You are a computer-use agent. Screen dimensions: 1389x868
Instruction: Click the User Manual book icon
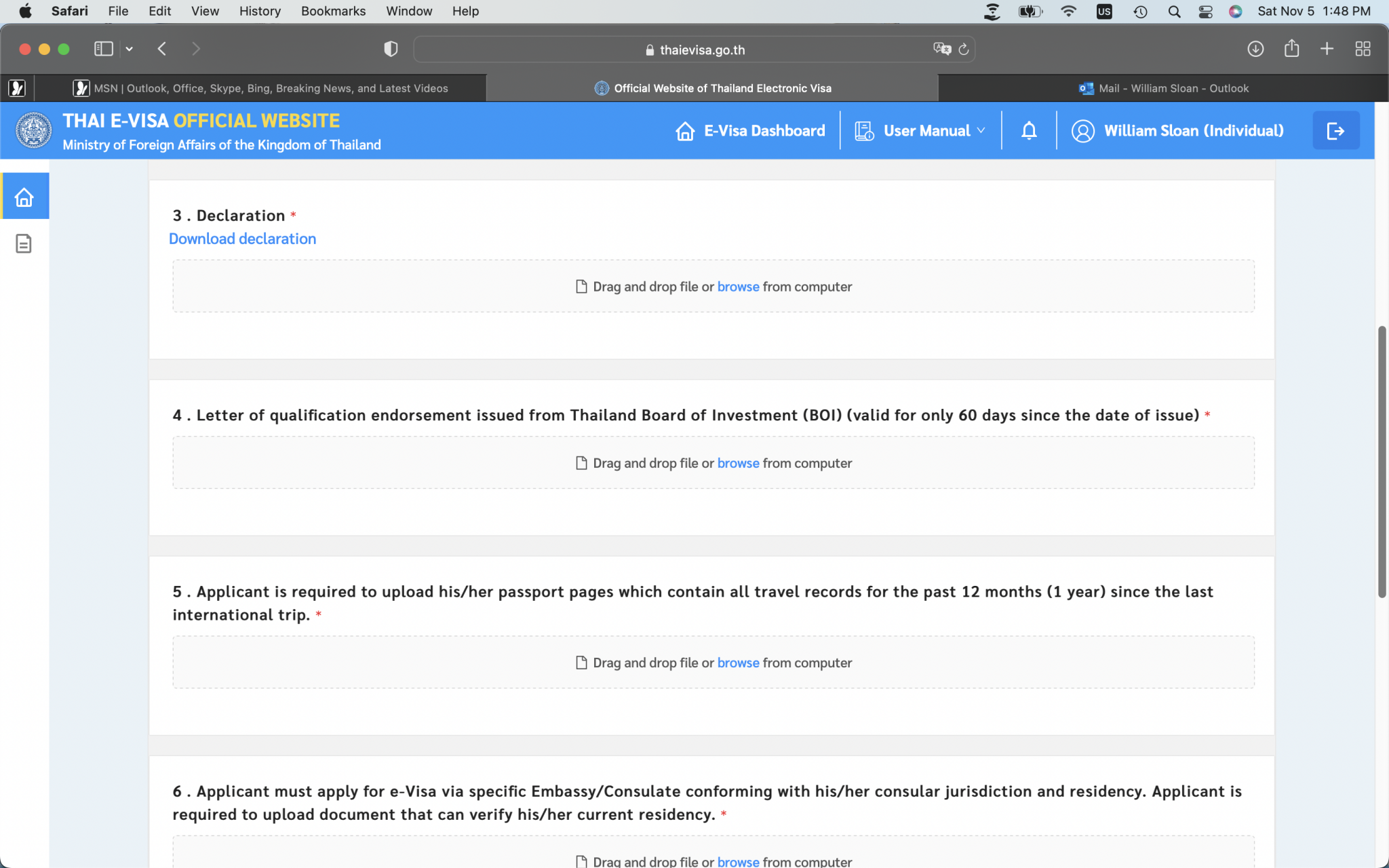click(x=864, y=131)
